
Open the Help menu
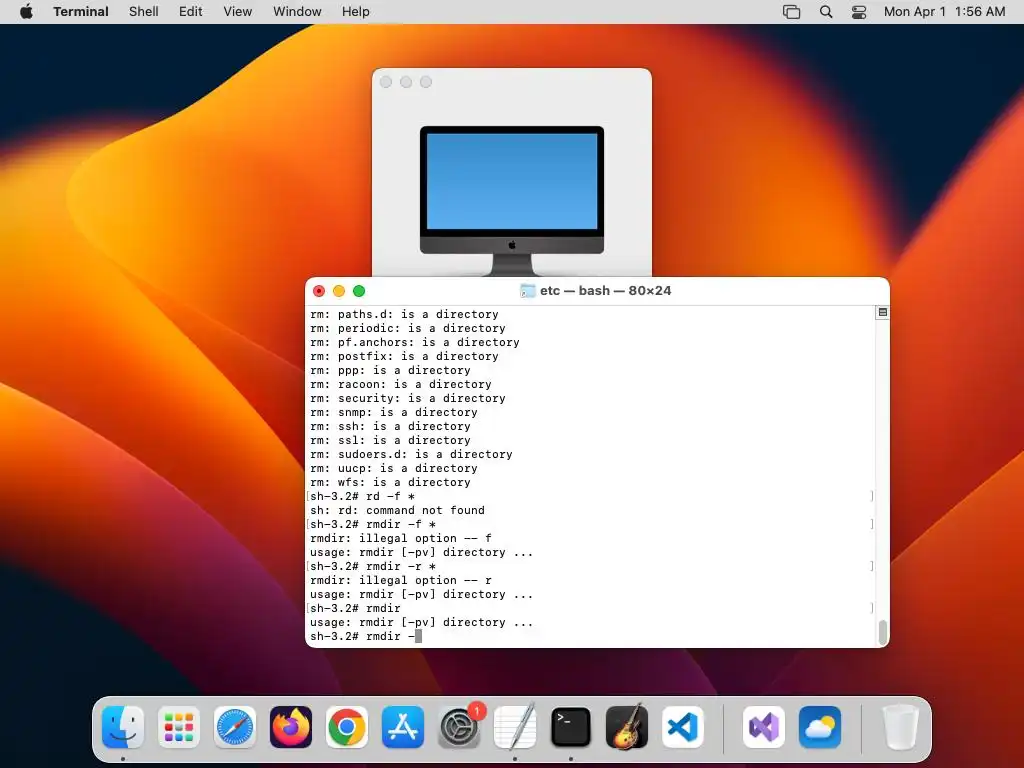coord(356,12)
